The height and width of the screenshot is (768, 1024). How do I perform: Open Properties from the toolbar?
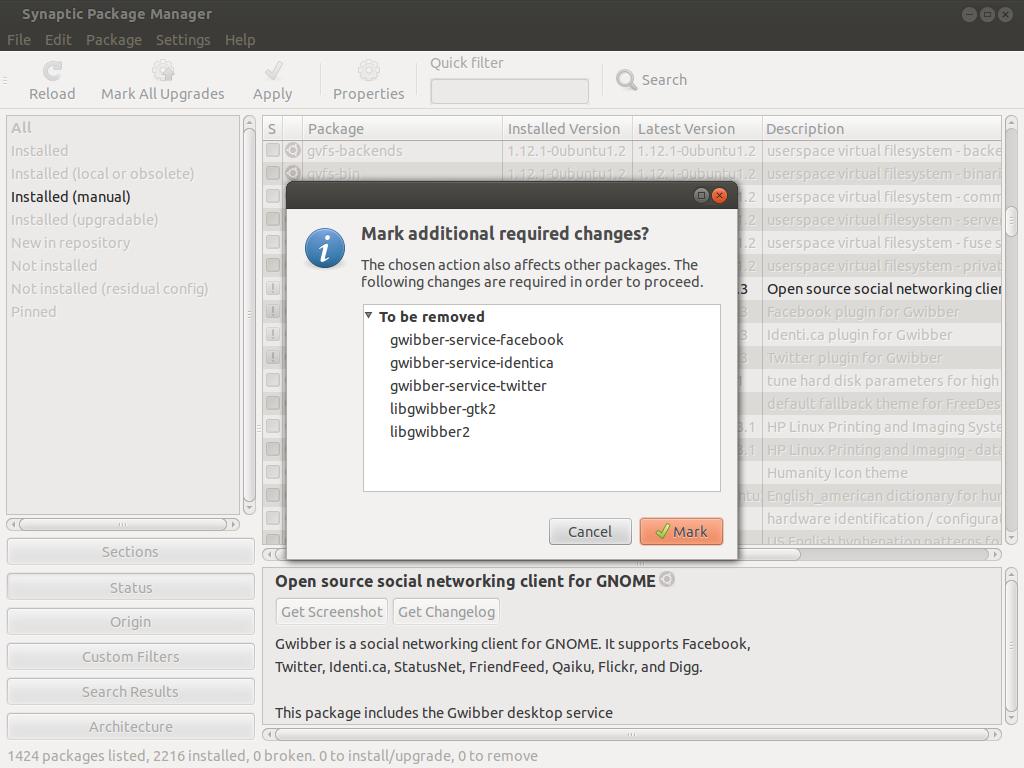(368, 71)
